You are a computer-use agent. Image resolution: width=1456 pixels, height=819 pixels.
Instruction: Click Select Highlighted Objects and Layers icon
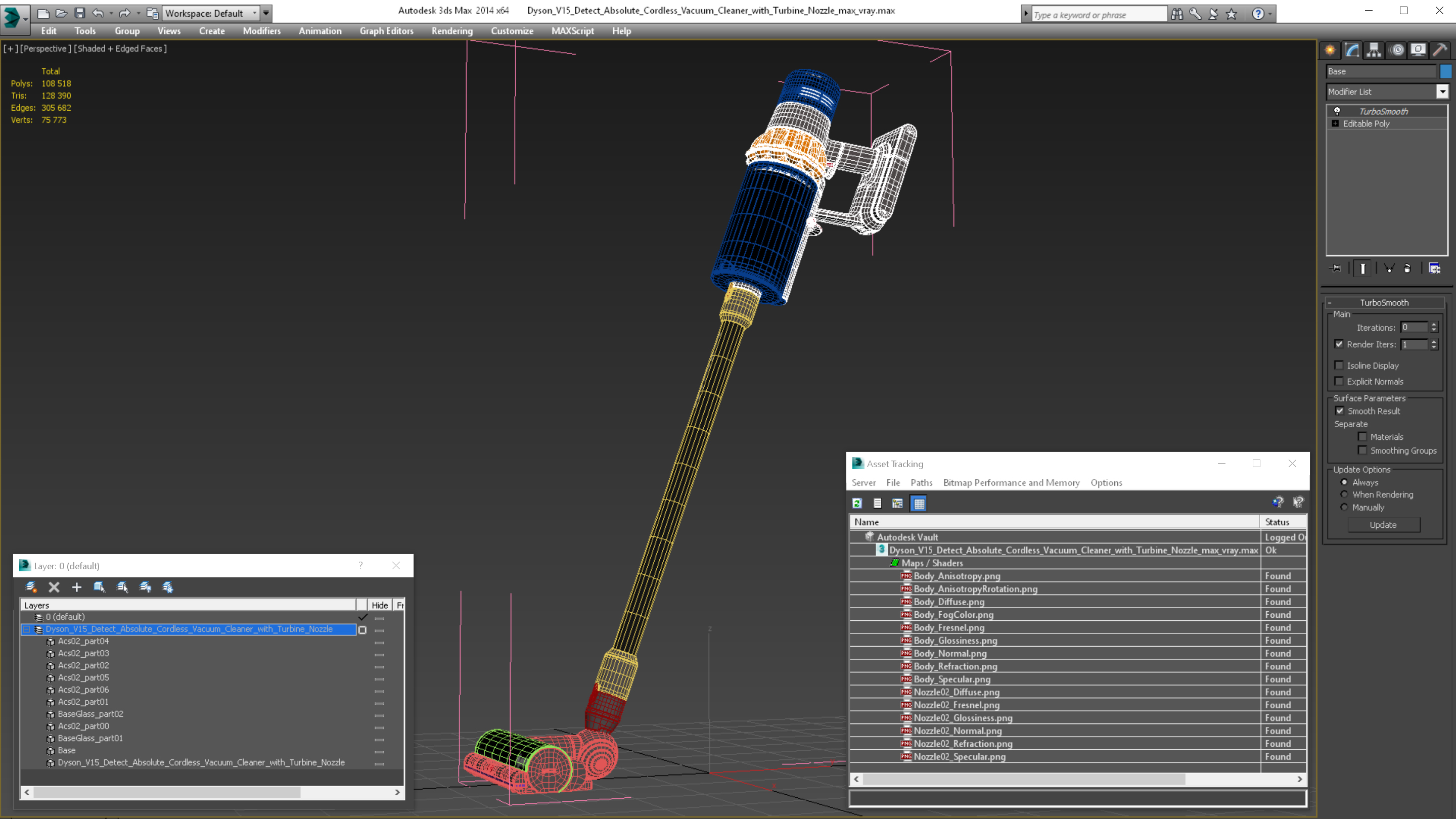point(100,586)
